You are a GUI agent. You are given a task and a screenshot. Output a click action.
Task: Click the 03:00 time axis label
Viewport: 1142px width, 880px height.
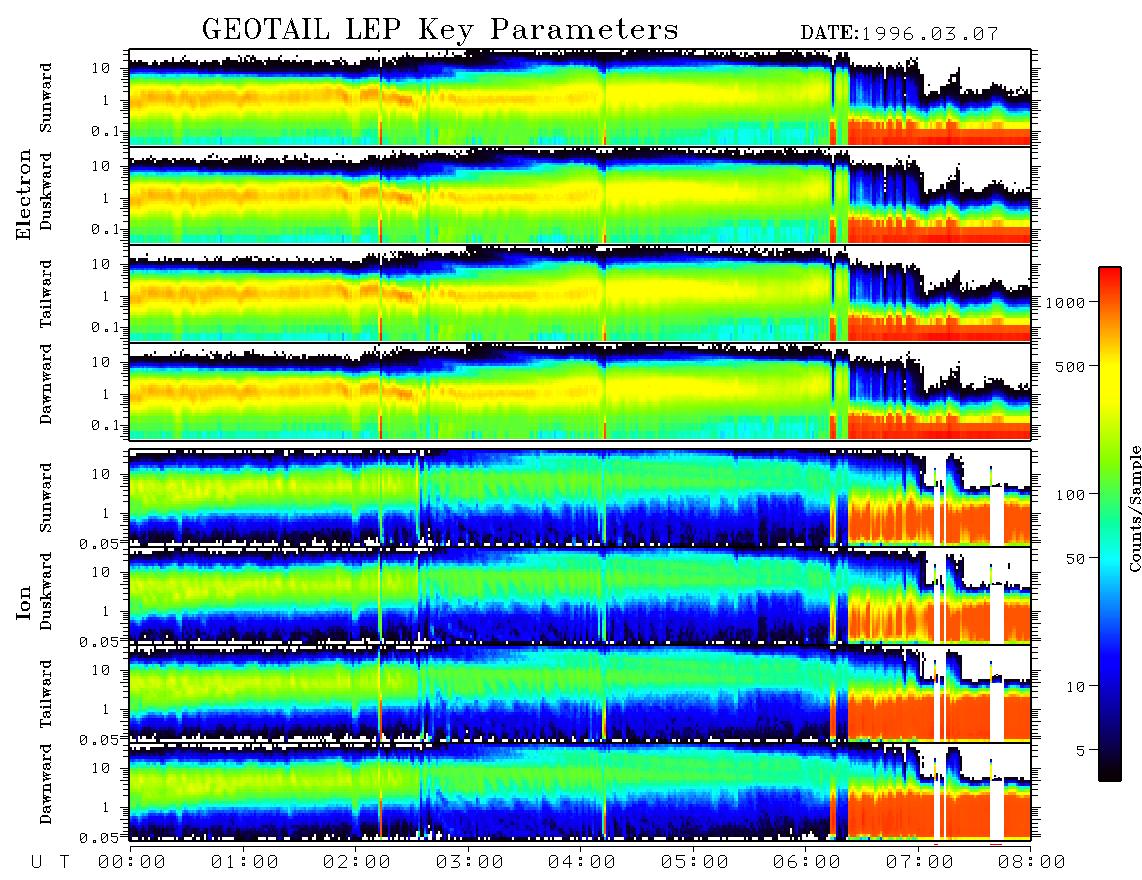pos(470,863)
